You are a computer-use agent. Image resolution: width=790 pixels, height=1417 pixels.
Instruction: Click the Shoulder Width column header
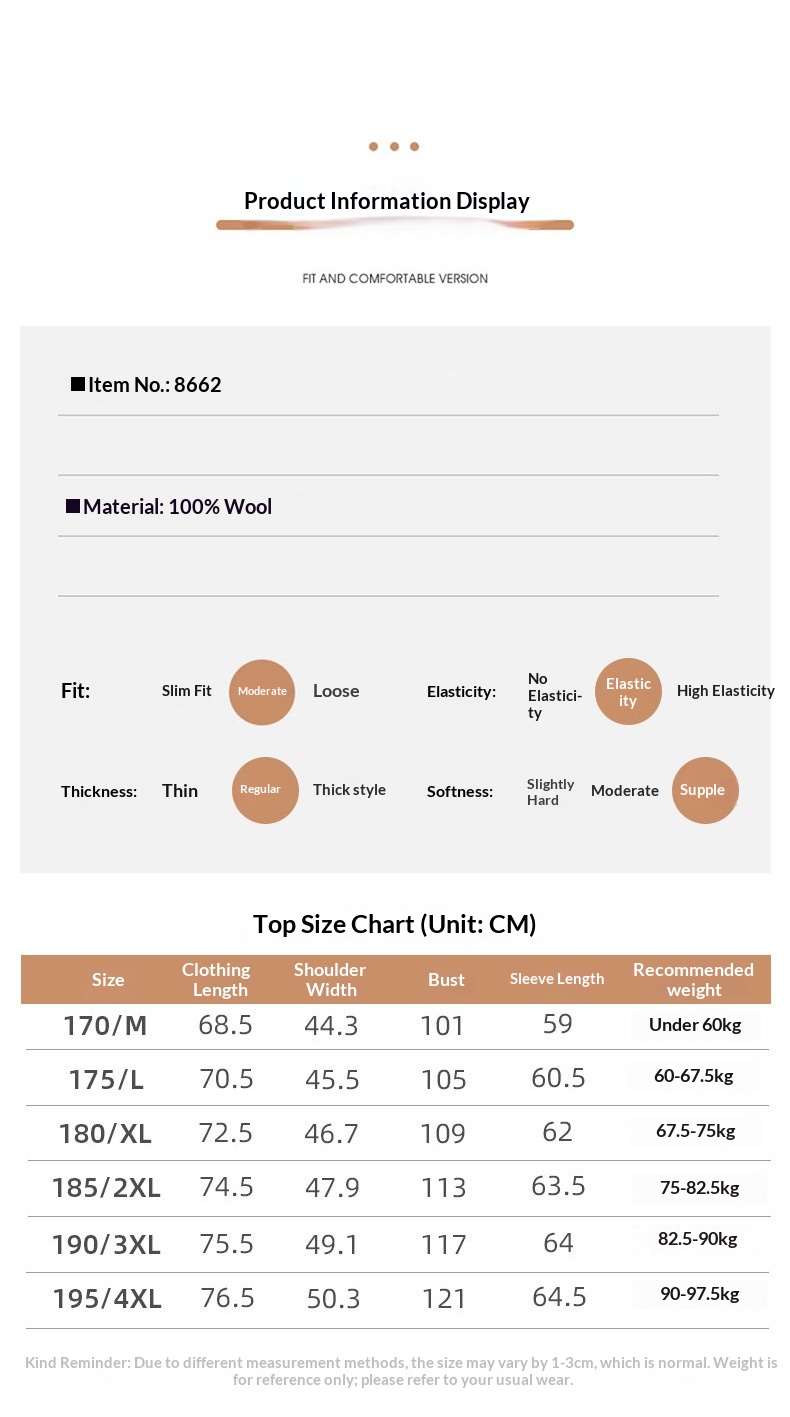pos(330,980)
